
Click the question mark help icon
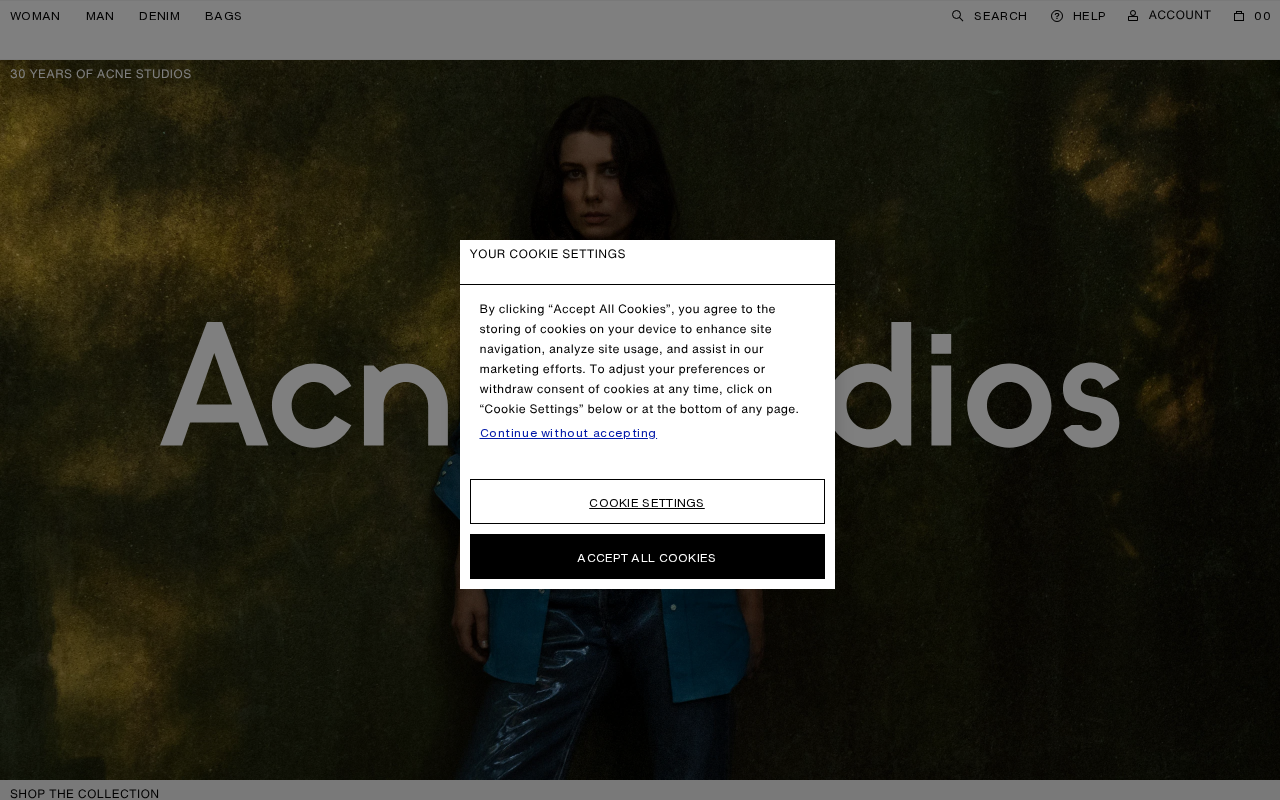click(1057, 16)
